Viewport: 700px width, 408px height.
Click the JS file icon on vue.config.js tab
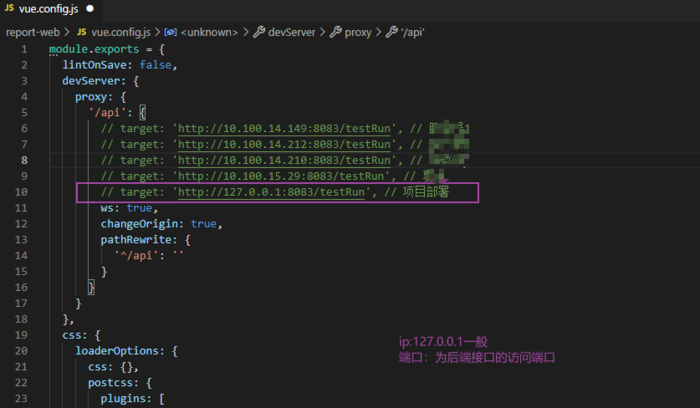[10, 9]
